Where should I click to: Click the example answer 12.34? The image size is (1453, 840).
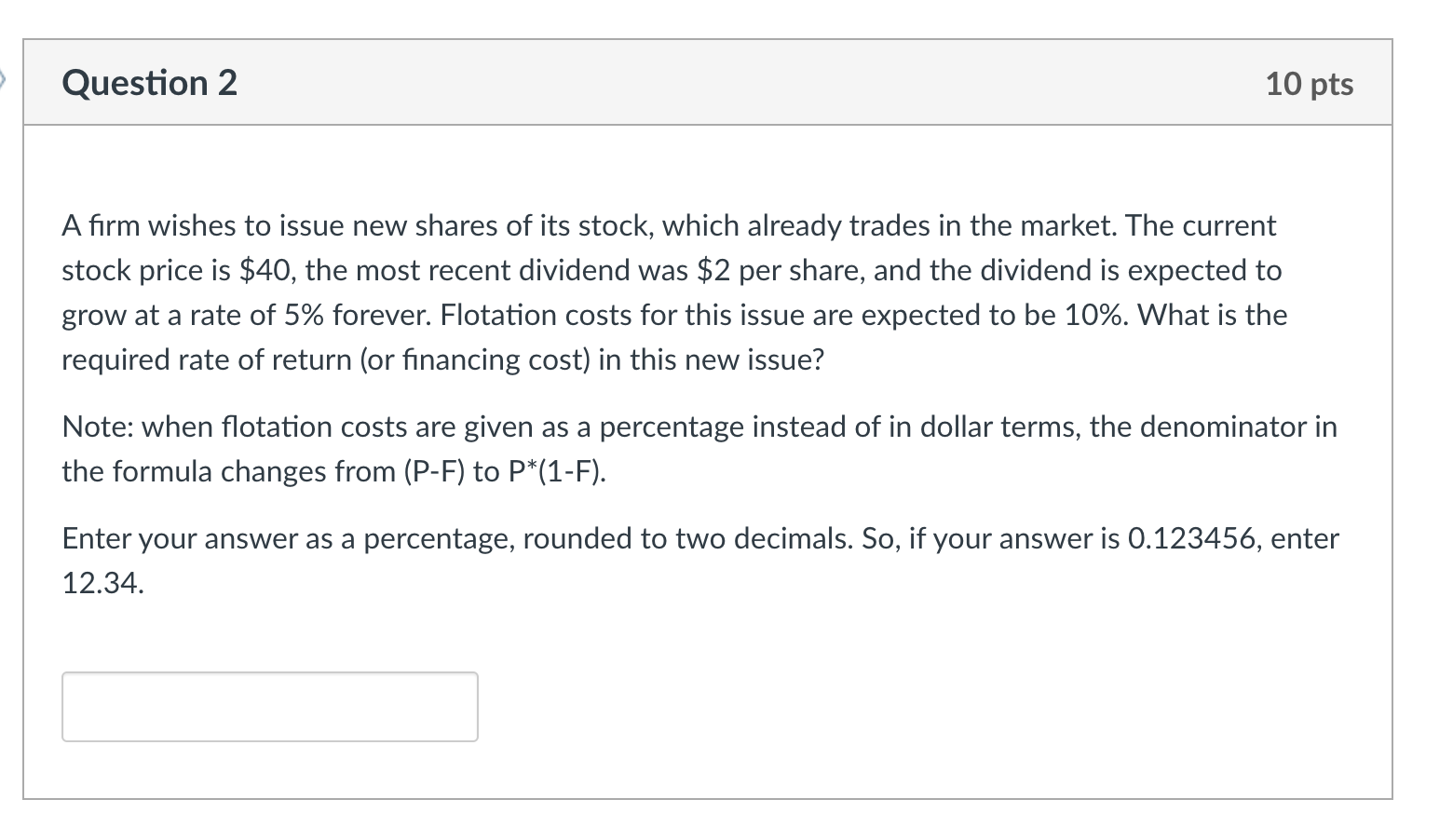102,583
